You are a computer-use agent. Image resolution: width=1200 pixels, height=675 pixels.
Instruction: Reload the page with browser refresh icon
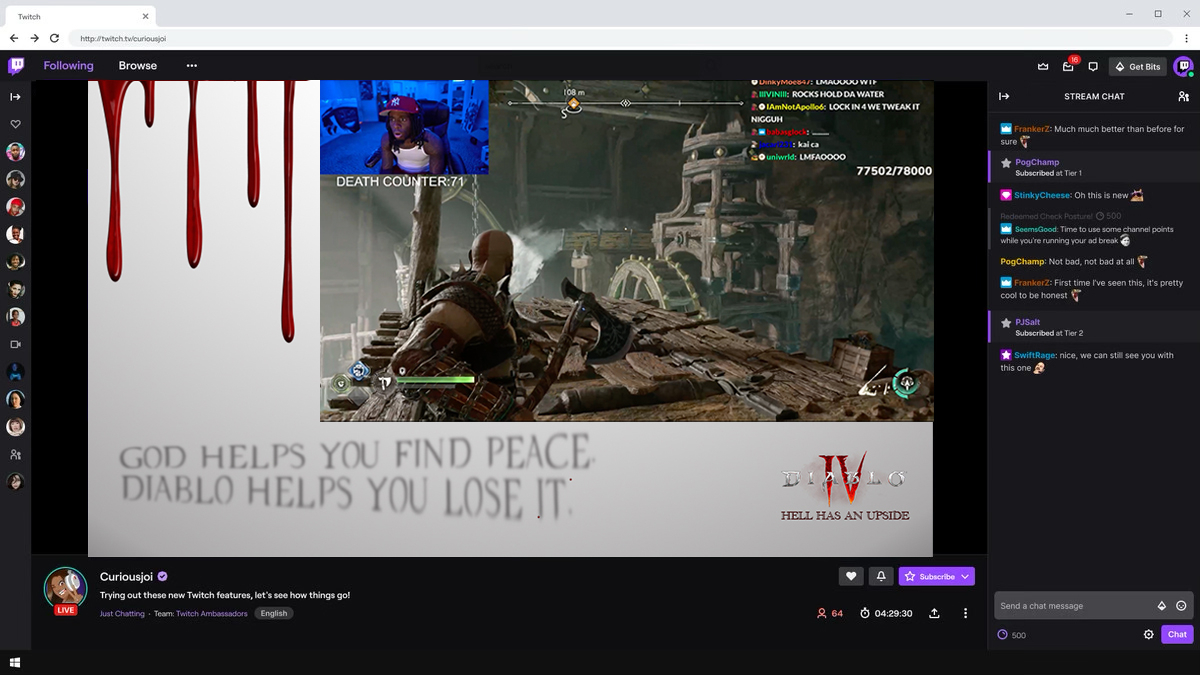(x=54, y=38)
